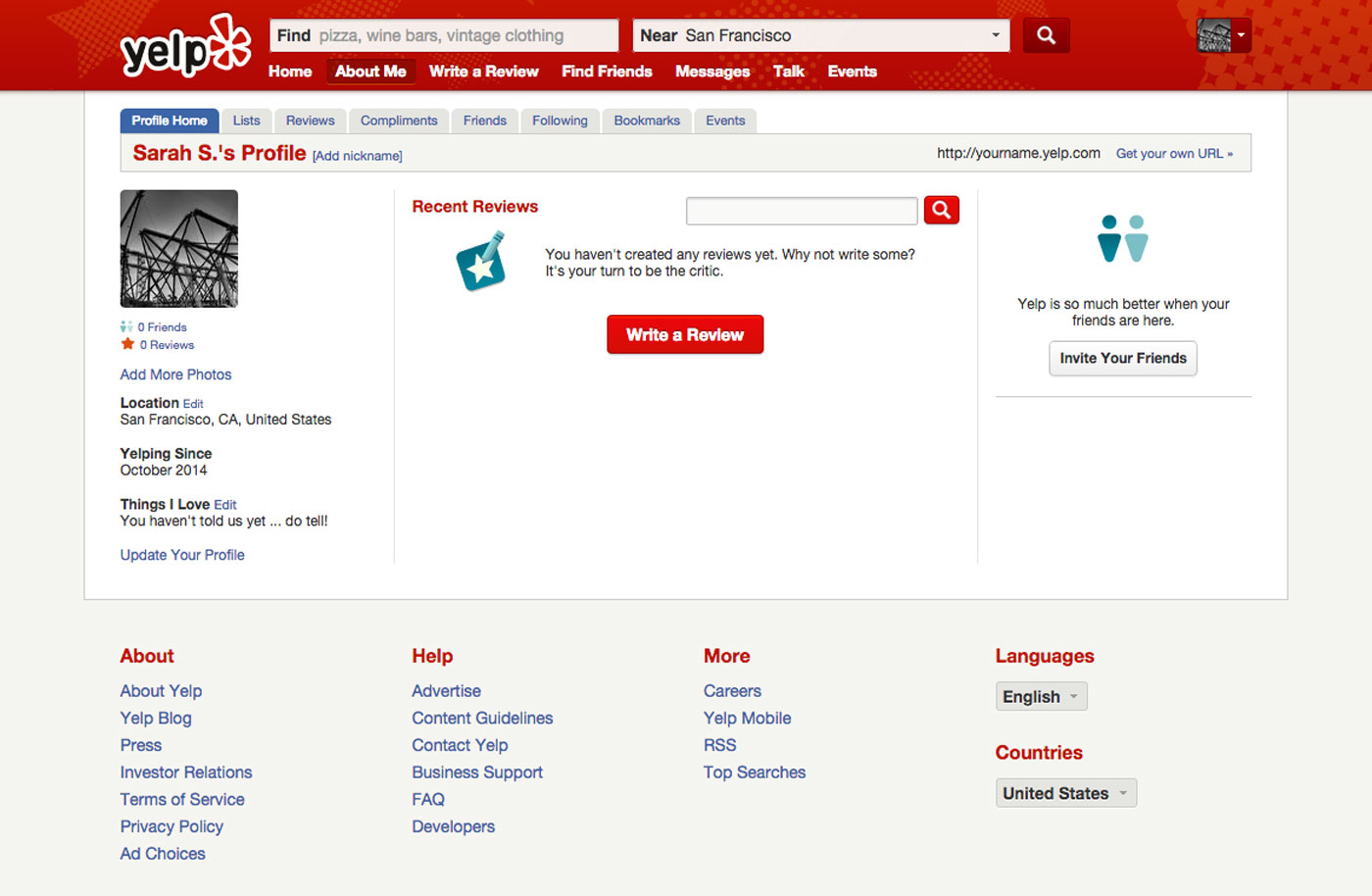Image resolution: width=1372 pixels, height=896 pixels.
Task: Expand the Near location dropdown arrow
Action: [996, 35]
